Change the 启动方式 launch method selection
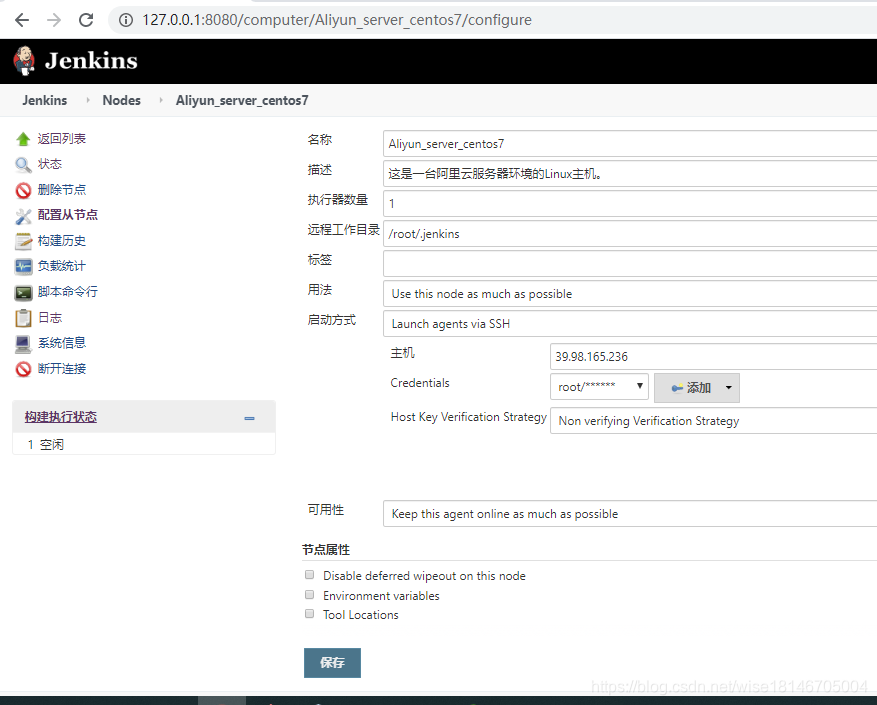The height and width of the screenshot is (705, 877). tap(629, 323)
